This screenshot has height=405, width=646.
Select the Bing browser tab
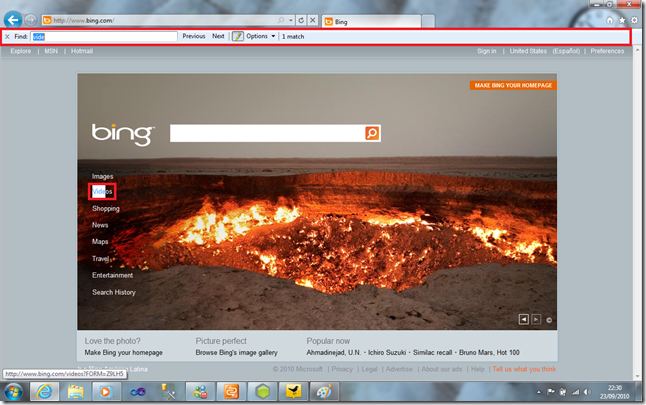(371, 21)
